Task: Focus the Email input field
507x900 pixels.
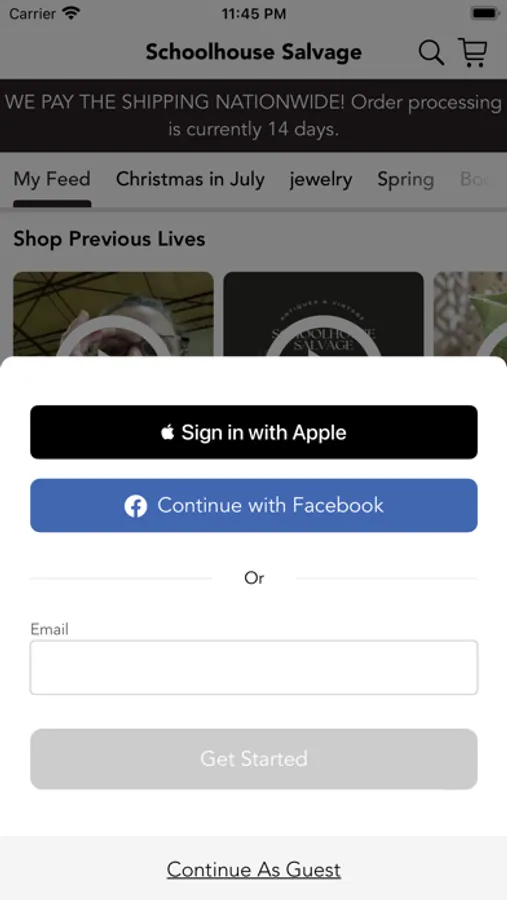Action: [254, 668]
